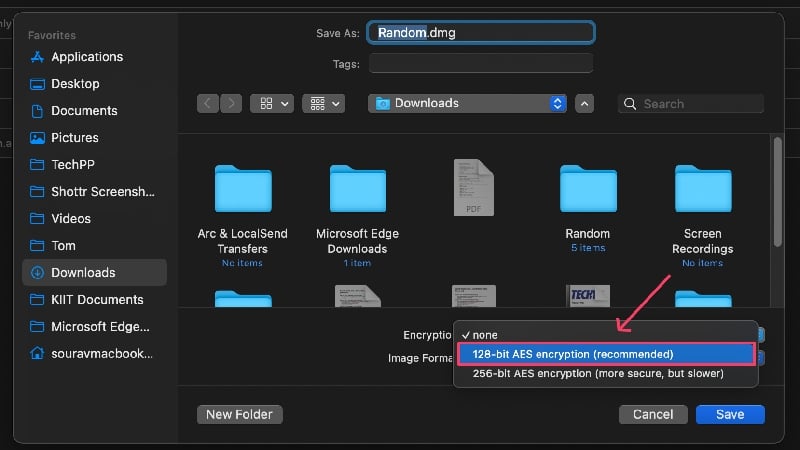The width and height of the screenshot is (800, 450).
Task: Click the Cancel button
Action: click(653, 414)
